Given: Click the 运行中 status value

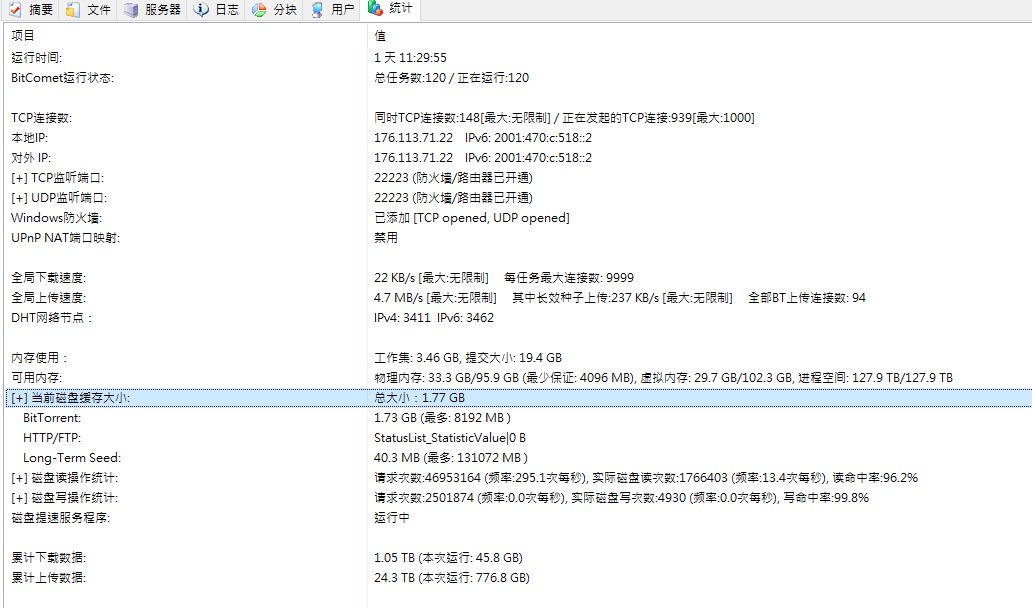Looking at the screenshot, I should coord(392,518).
